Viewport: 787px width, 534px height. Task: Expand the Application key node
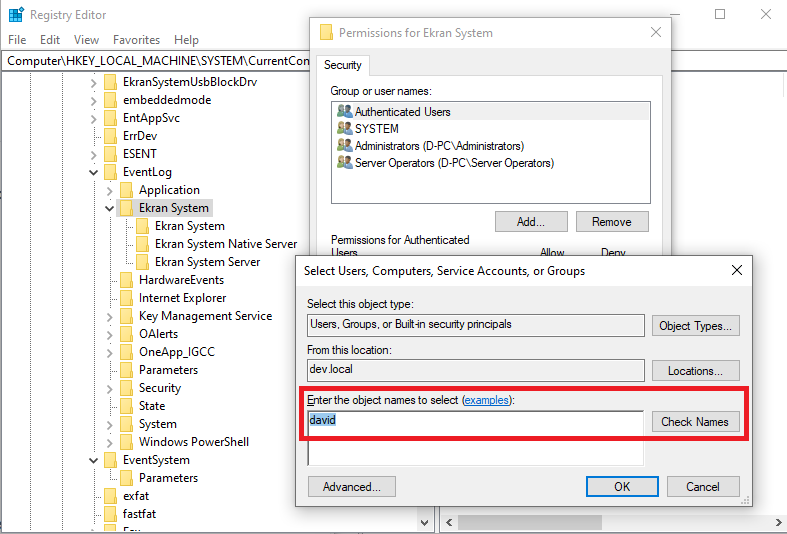(x=109, y=190)
